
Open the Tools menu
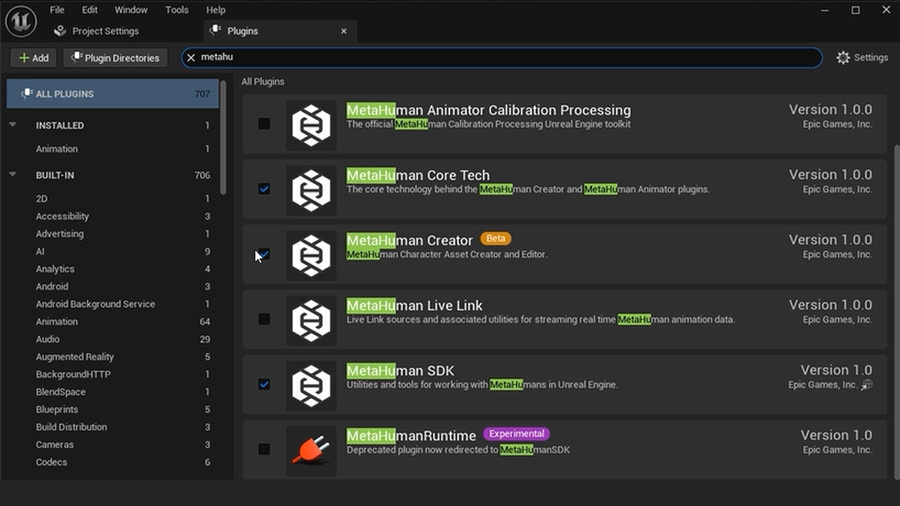177,10
